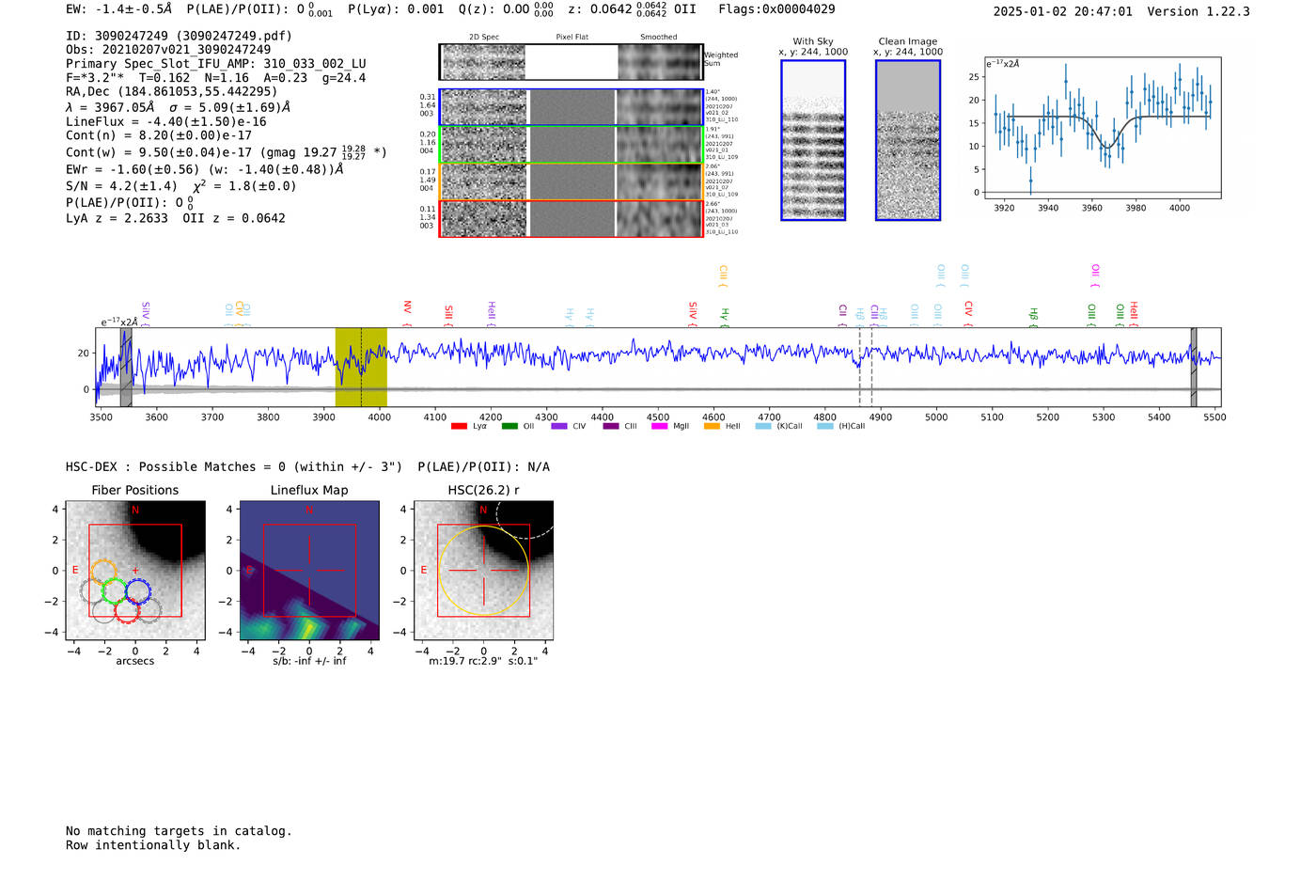Click the gray hatched band near 5460Å
The image size is (1316, 896).
[x=1194, y=367]
